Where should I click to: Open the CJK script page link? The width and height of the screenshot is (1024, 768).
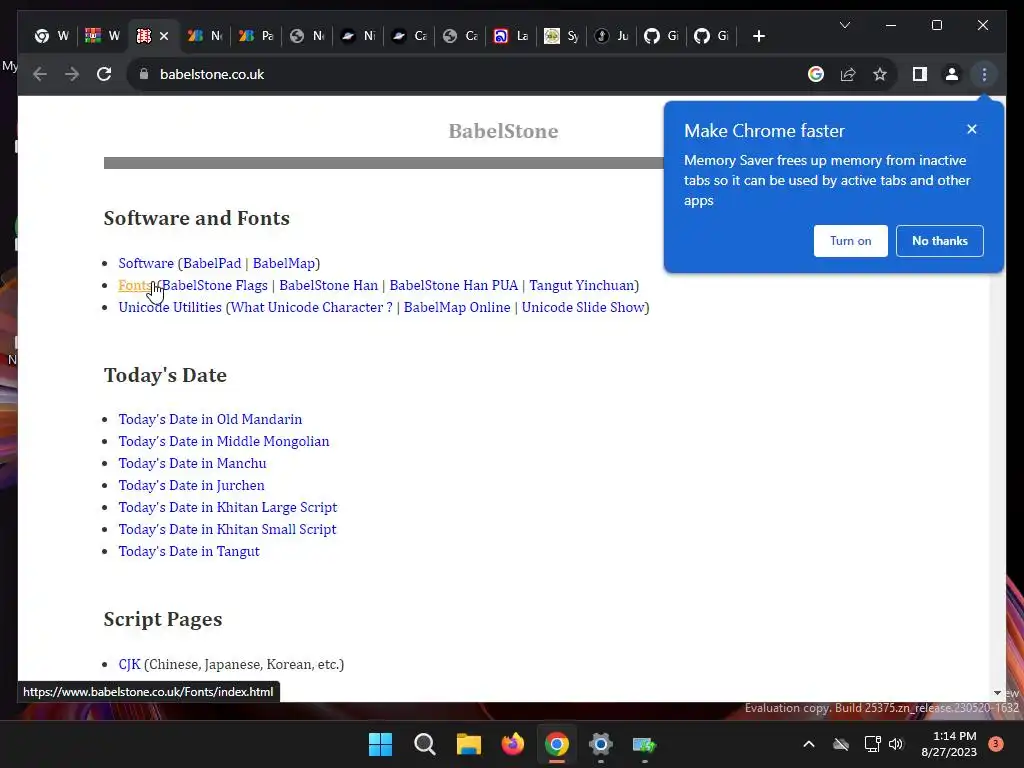pos(129,664)
